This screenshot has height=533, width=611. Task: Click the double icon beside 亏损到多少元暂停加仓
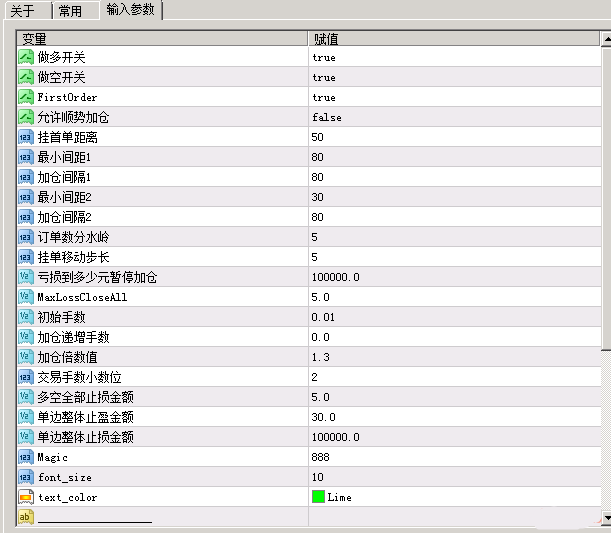(x=26, y=277)
